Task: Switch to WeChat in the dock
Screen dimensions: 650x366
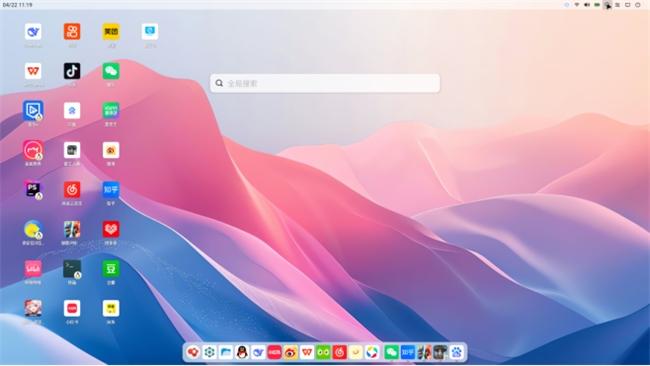Action: (391, 352)
